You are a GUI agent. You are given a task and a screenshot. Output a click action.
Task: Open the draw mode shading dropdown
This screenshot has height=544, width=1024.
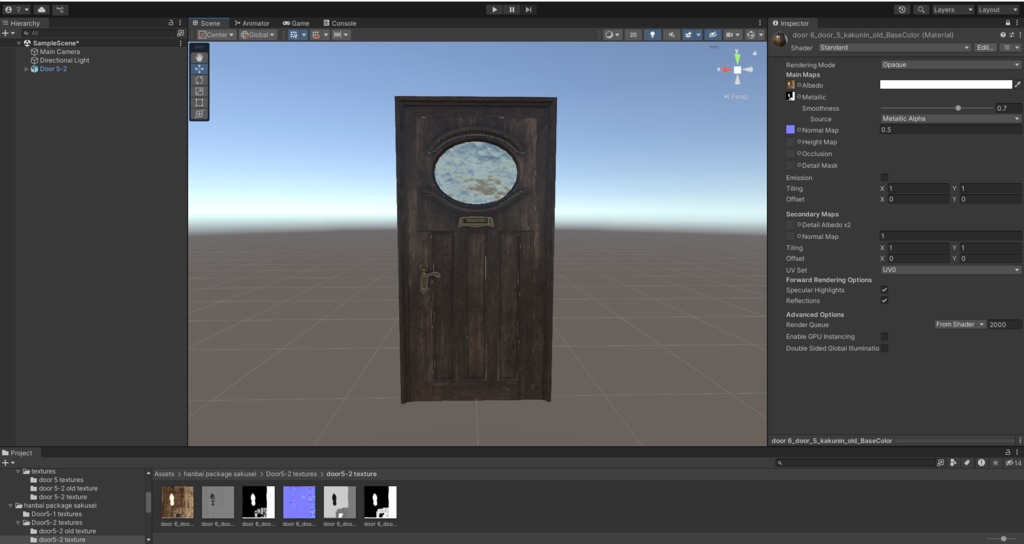(x=613, y=35)
